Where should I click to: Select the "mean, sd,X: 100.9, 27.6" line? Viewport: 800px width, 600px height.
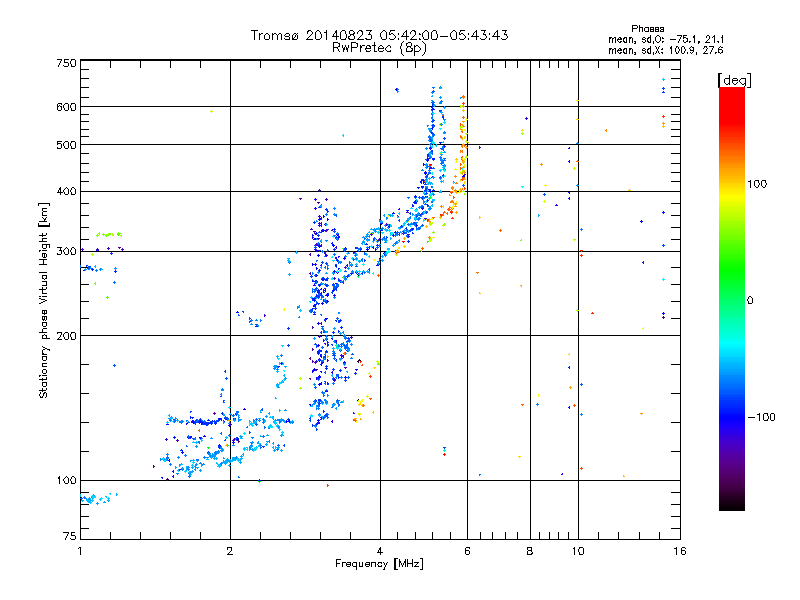pyautogui.click(x=666, y=50)
